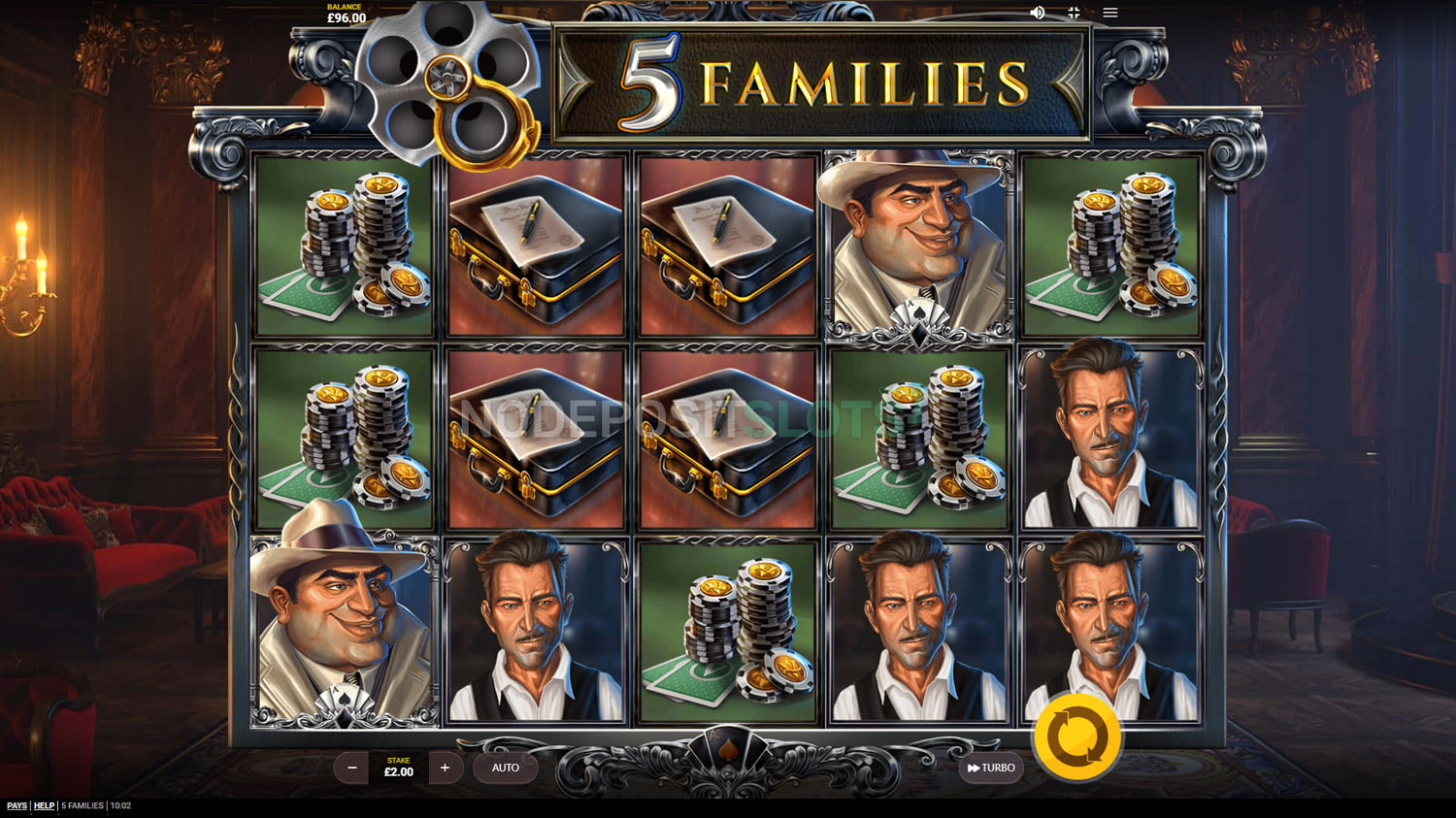Click mob boss symbol in fourth reel
This screenshot has height=818, width=1456.
[918, 245]
